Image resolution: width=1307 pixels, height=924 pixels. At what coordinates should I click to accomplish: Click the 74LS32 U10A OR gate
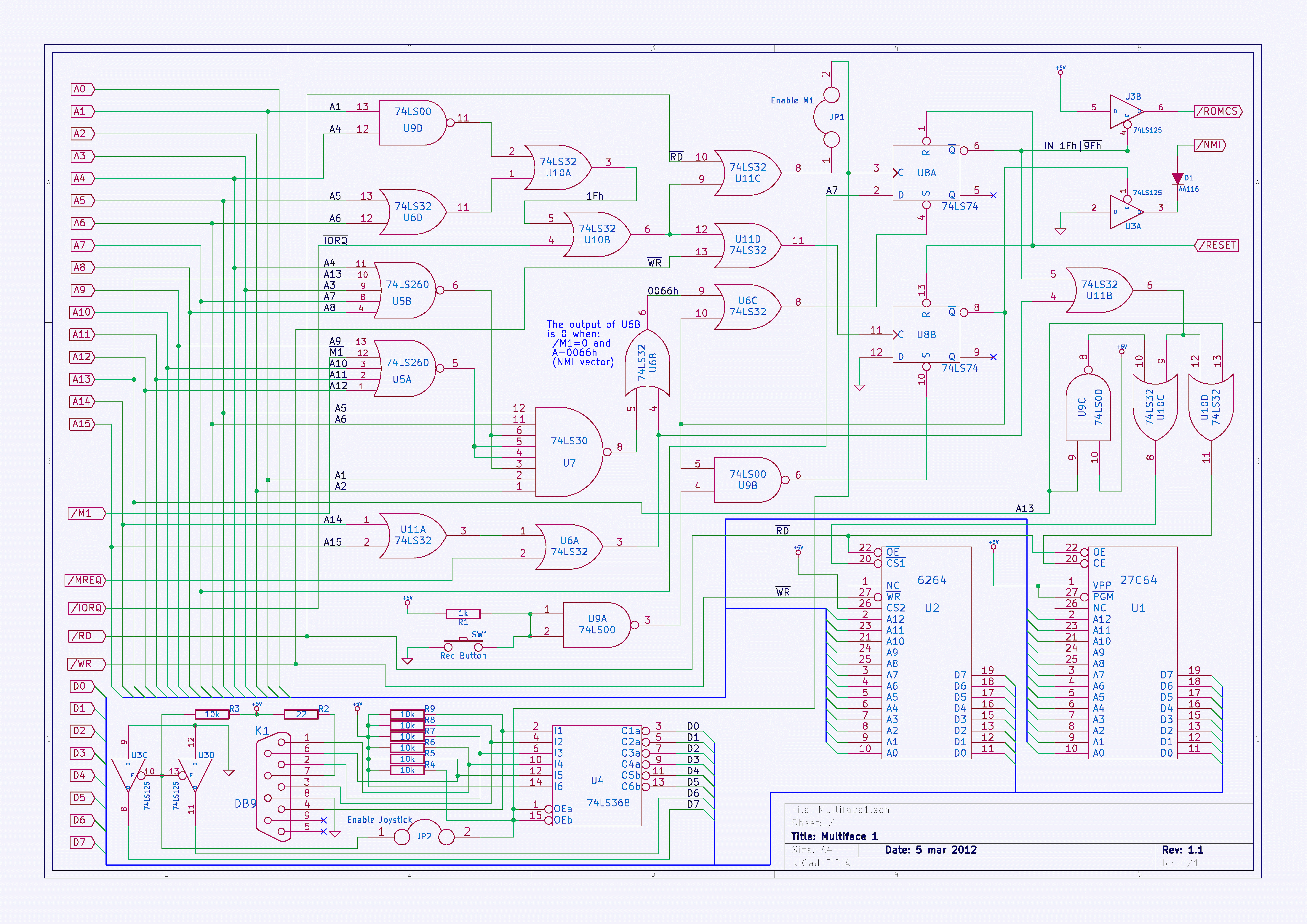558,167
